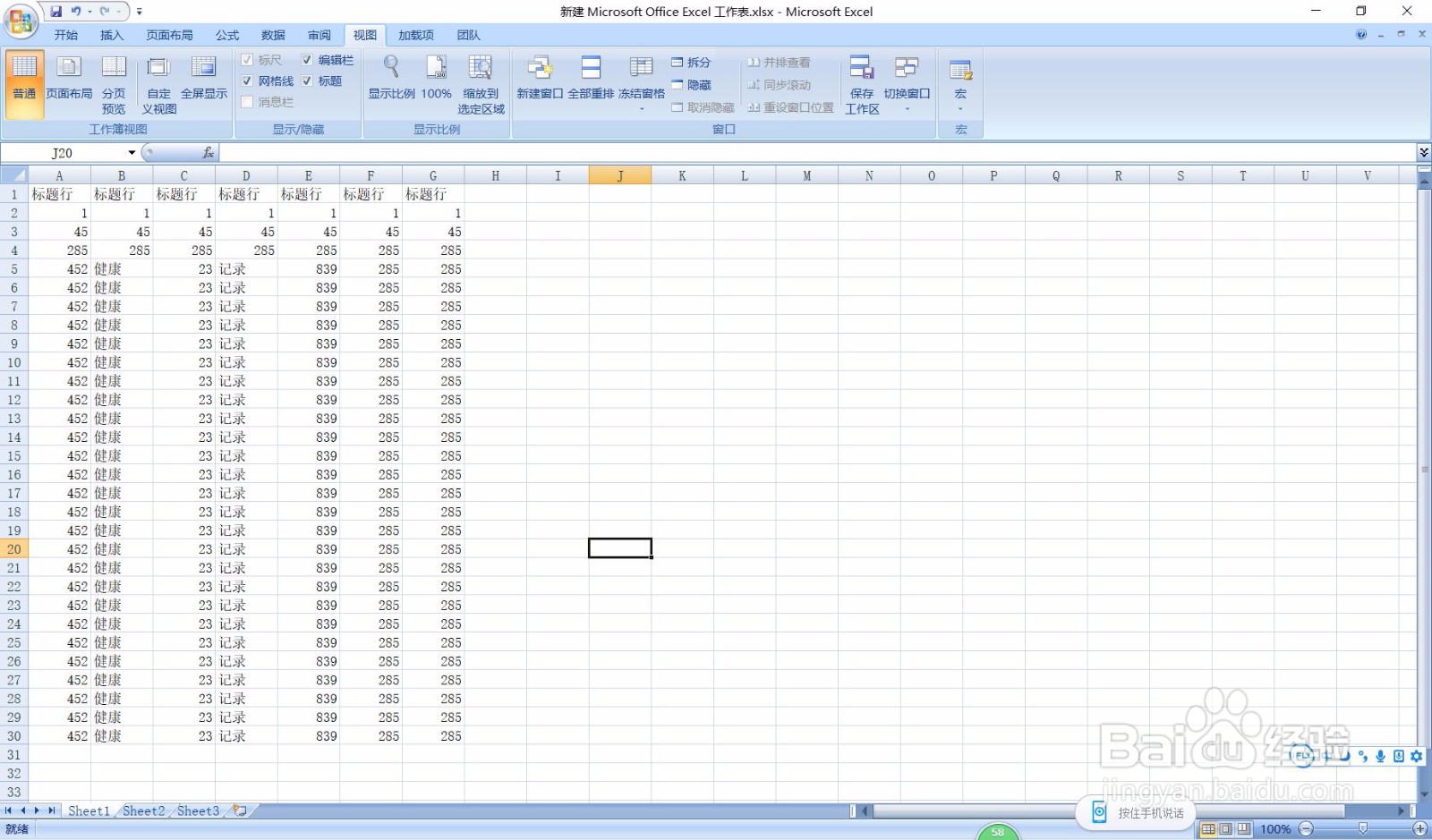
Task: Open the Name Box dropdown arrow
Action: (x=132, y=153)
